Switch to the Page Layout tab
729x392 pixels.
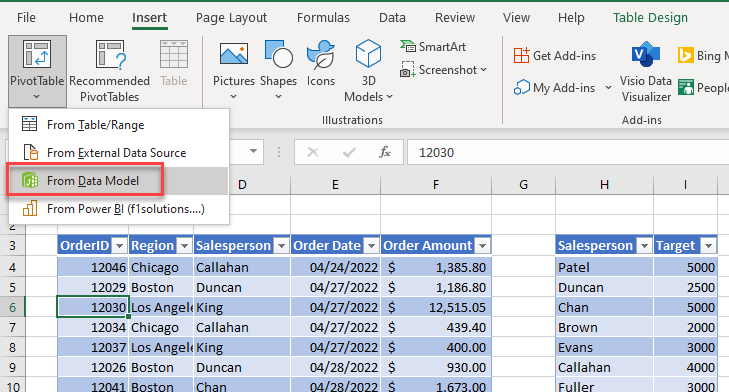[x=231, y=18]
